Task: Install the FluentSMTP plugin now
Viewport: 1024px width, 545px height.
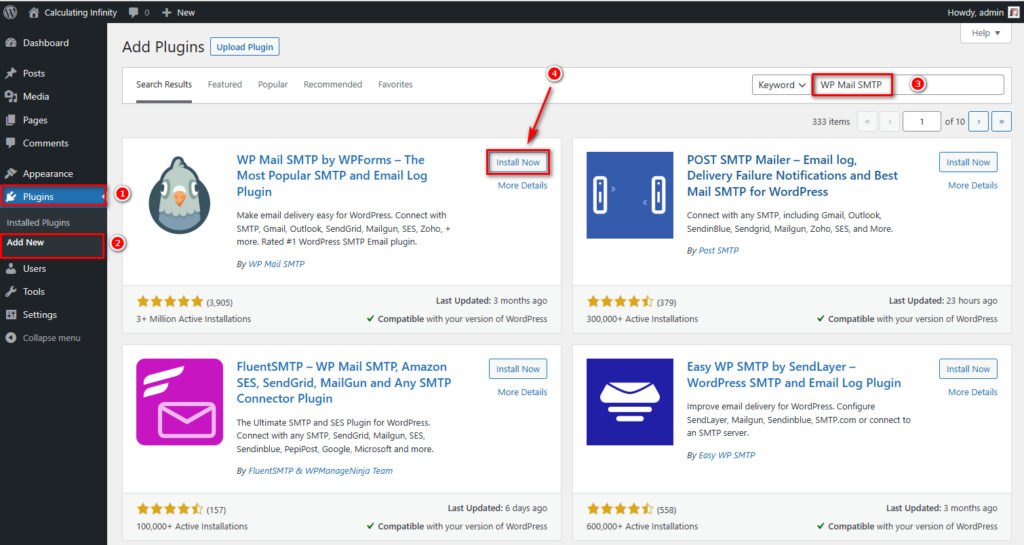Action: coord(518,369)
